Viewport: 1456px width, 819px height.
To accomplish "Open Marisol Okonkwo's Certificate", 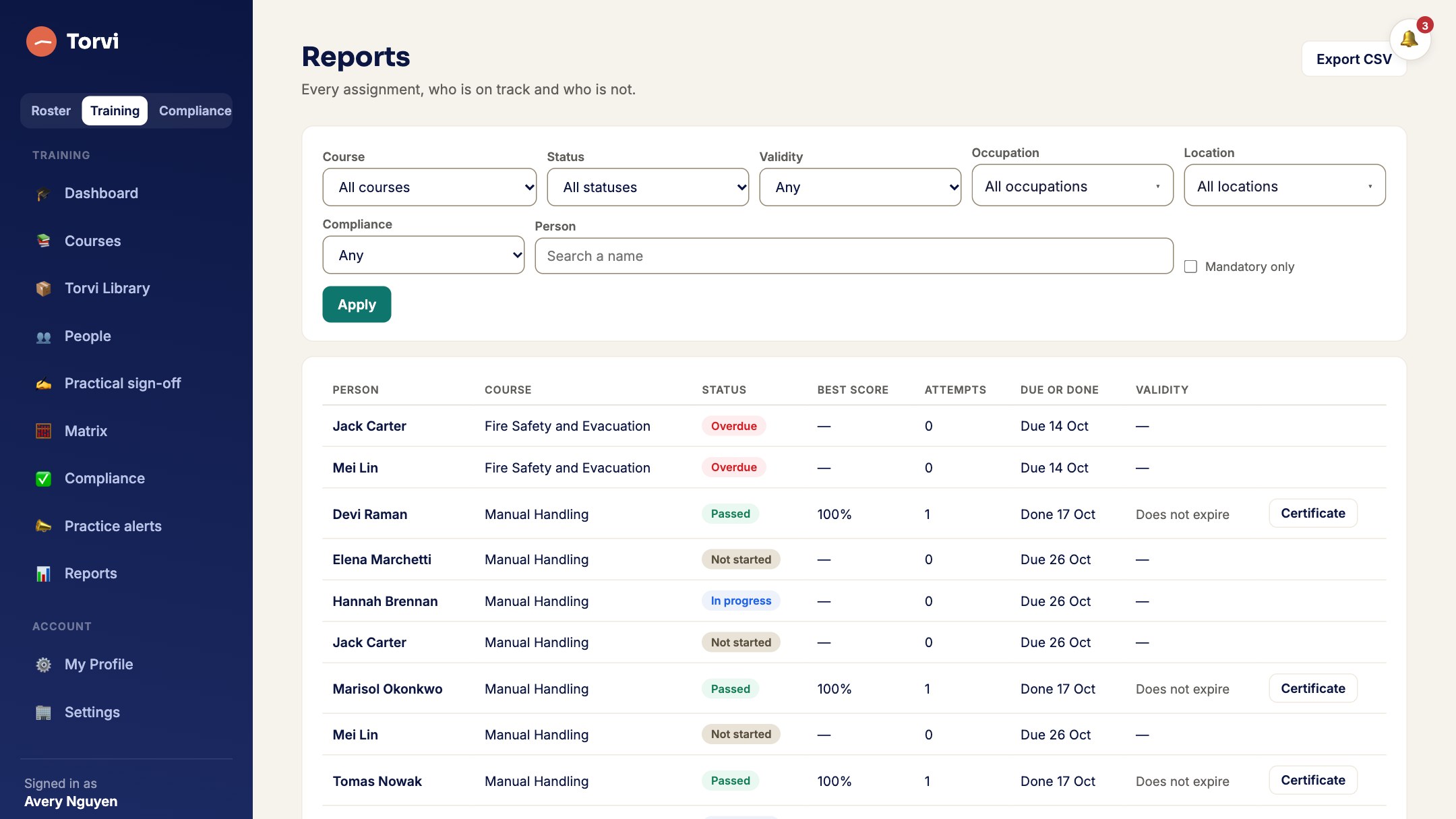I will 1313,688.
